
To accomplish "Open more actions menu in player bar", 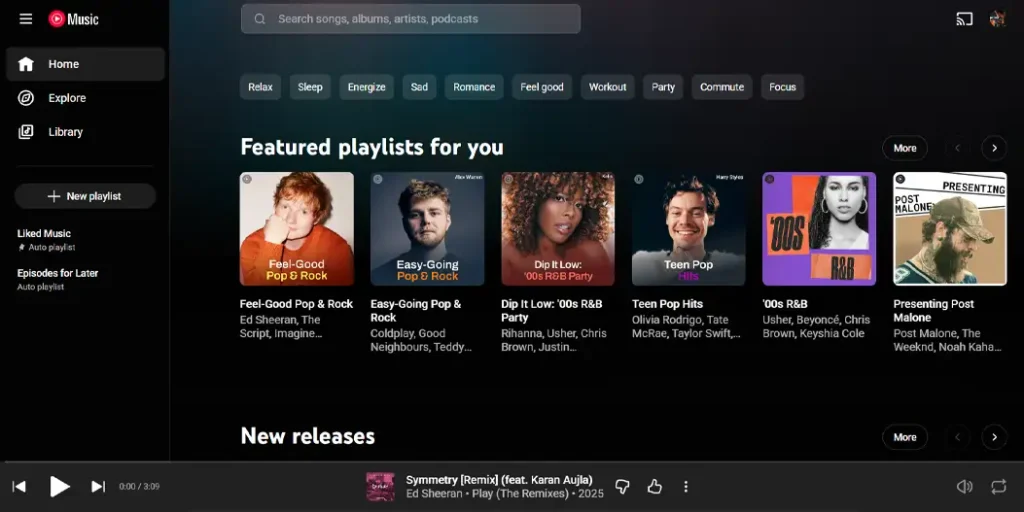I will point(686,487).
